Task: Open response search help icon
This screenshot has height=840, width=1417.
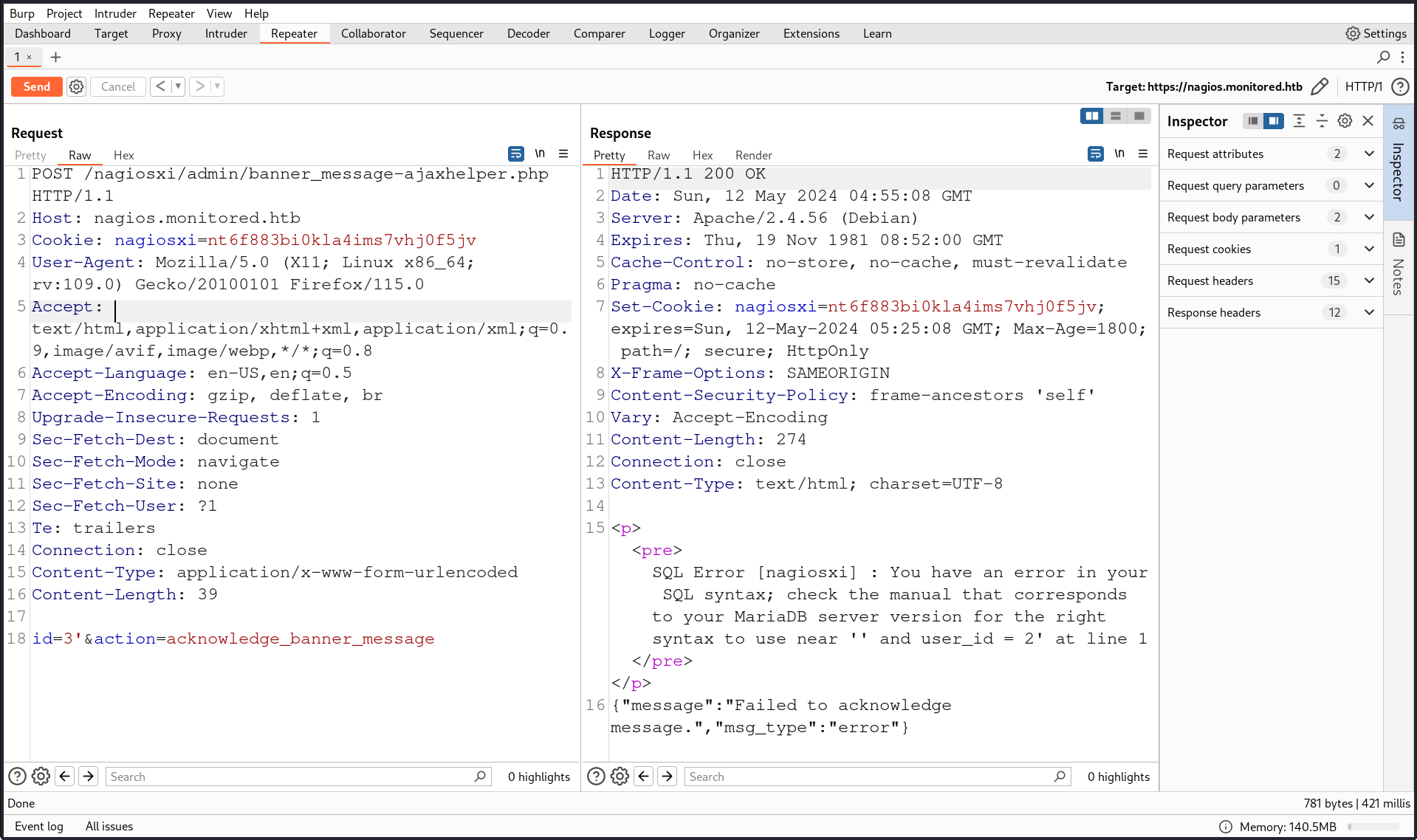Action: (596, 777)
